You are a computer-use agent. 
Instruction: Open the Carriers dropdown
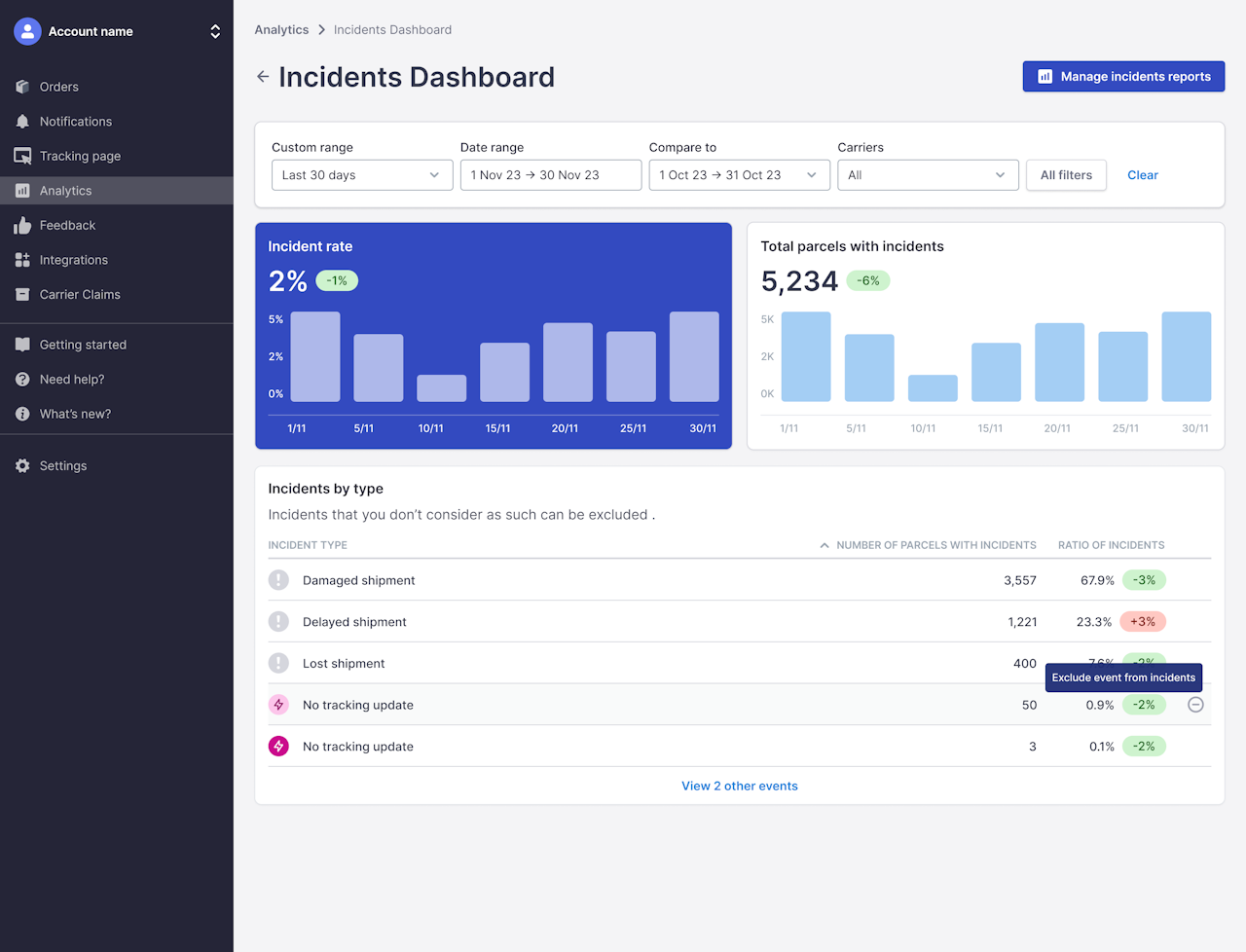coord(927,175)
